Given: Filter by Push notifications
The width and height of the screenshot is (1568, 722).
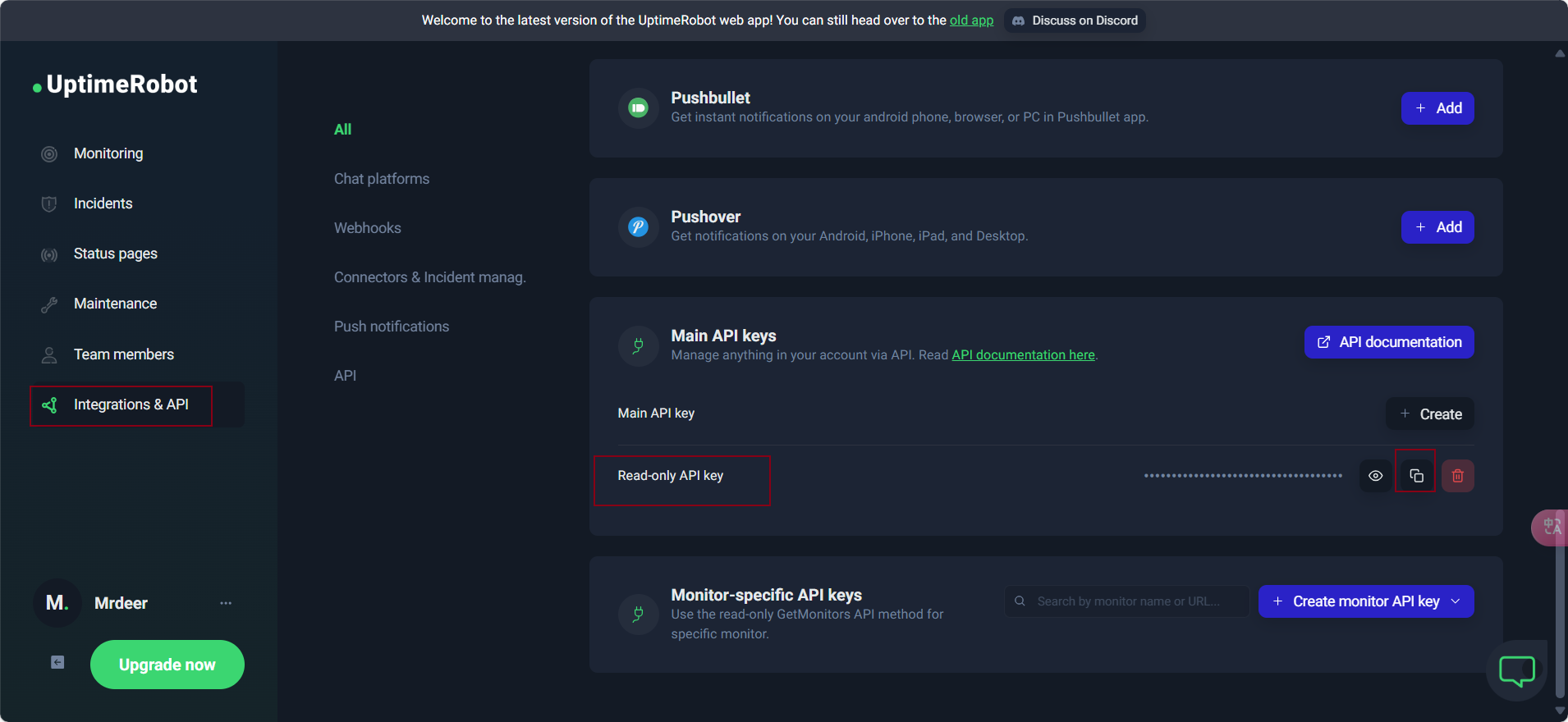Looking at the screenshot, I should [x=392, y=327].
